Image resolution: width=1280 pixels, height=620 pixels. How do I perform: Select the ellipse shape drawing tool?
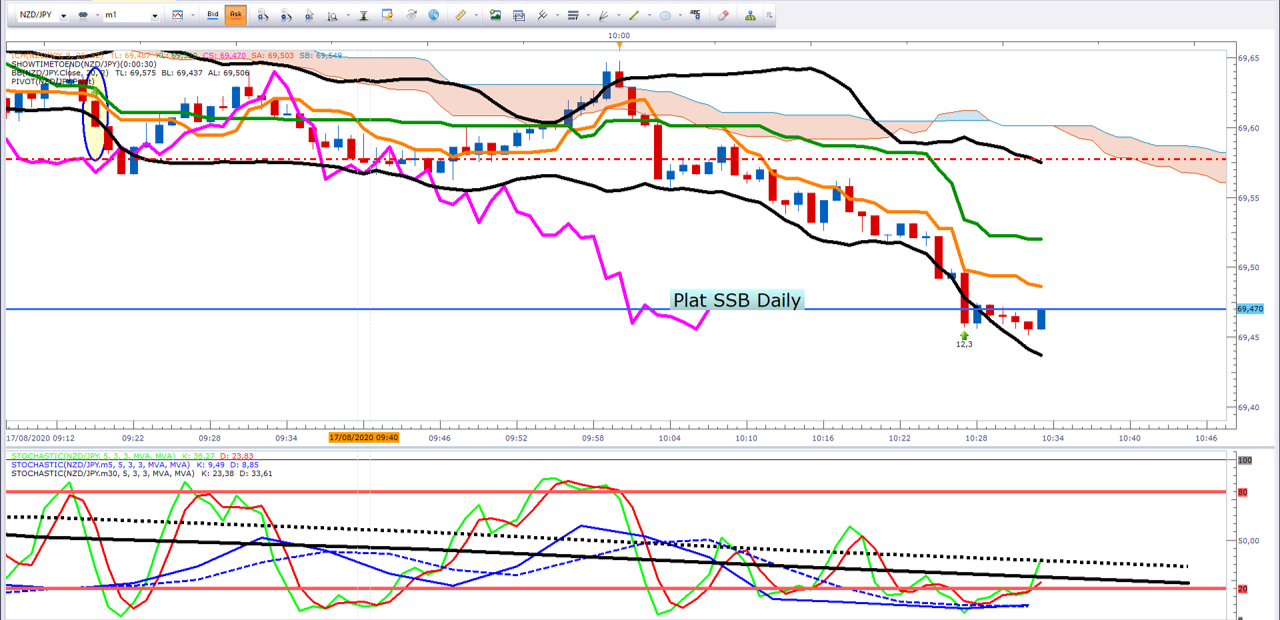(x=665, y=15)
